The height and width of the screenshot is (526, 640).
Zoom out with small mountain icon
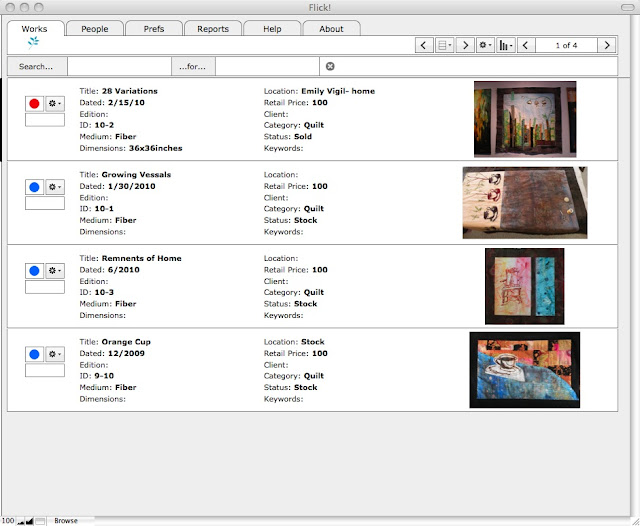pyautogui.click(x=21, y=522)
